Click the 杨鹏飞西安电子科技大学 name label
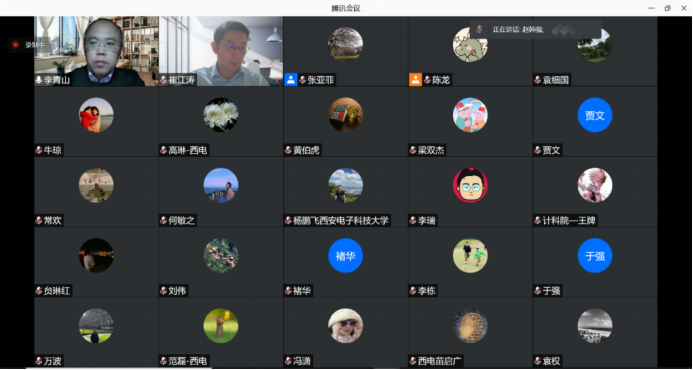Image resolution: width=693 pixels, height=370 pixels. tap(341, 220)
